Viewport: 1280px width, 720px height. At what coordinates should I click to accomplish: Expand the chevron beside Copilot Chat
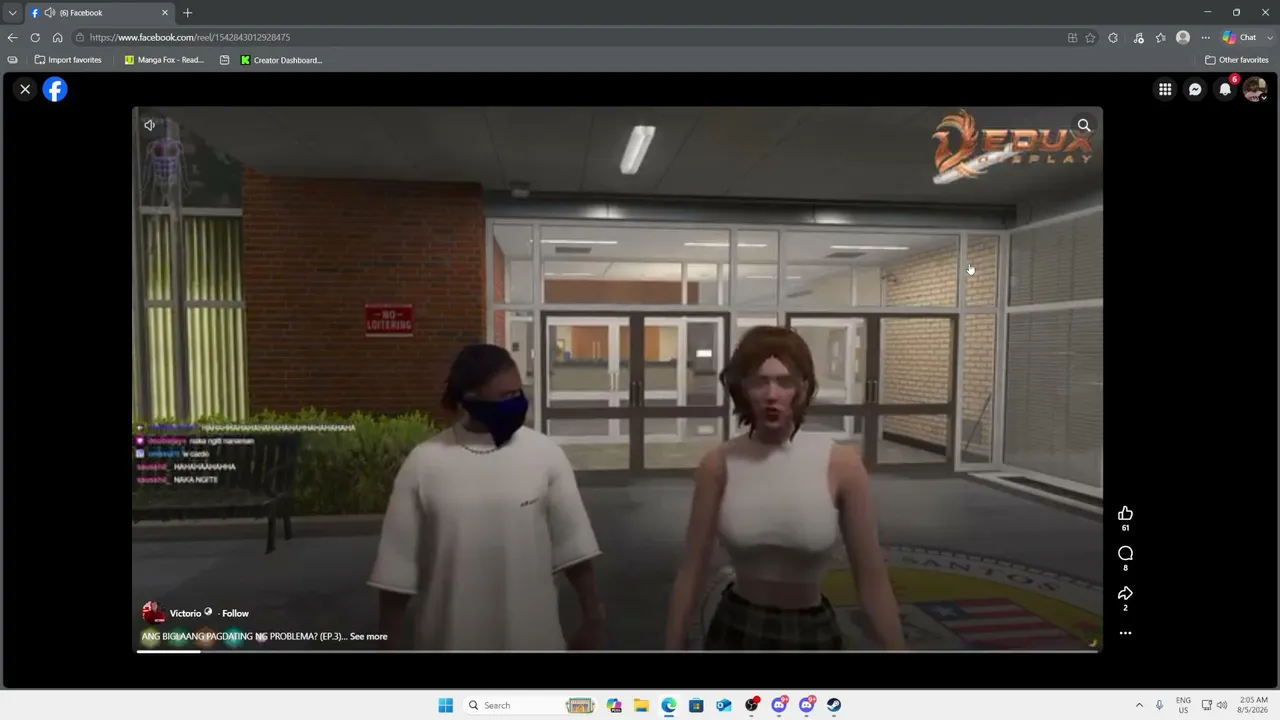pos(1268,37)
